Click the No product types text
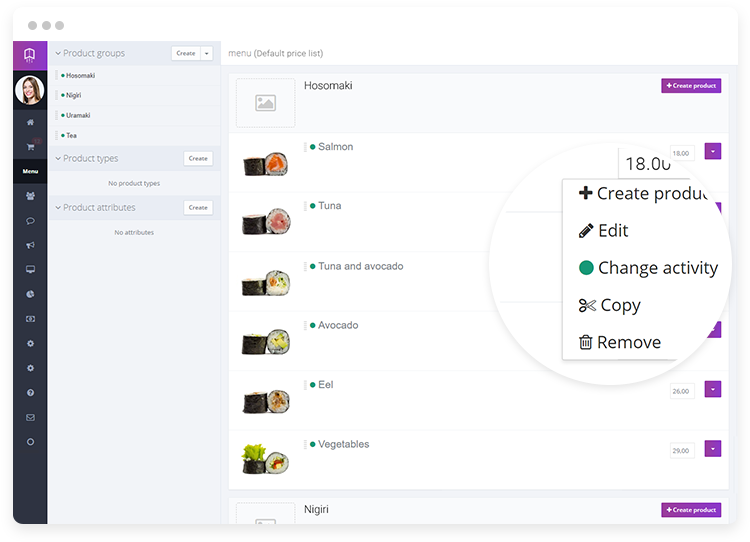This screenshot has width=750, height=542. [134, 183]
